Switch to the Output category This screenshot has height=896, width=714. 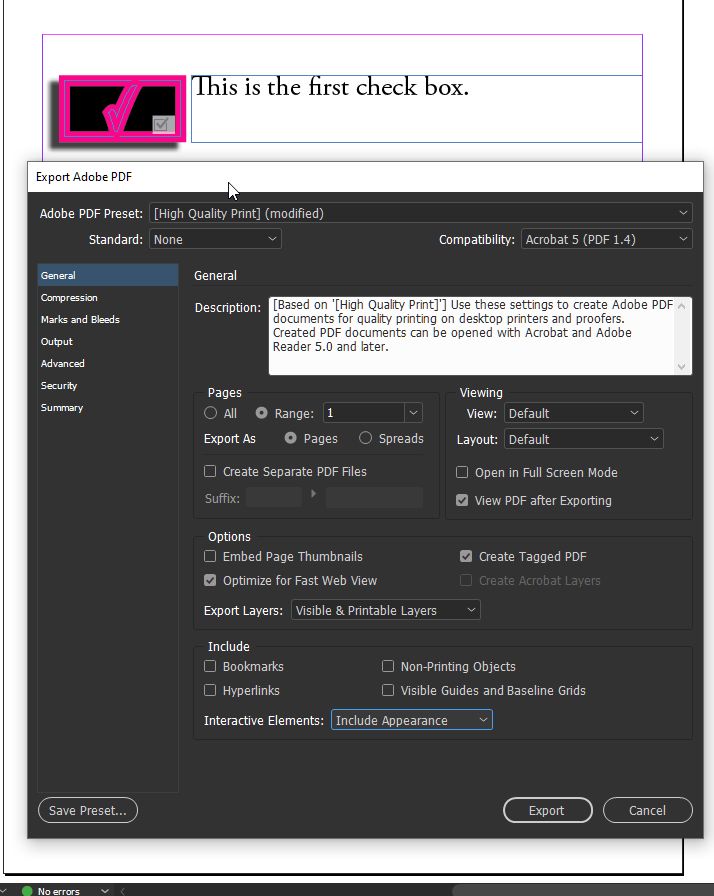108,341
